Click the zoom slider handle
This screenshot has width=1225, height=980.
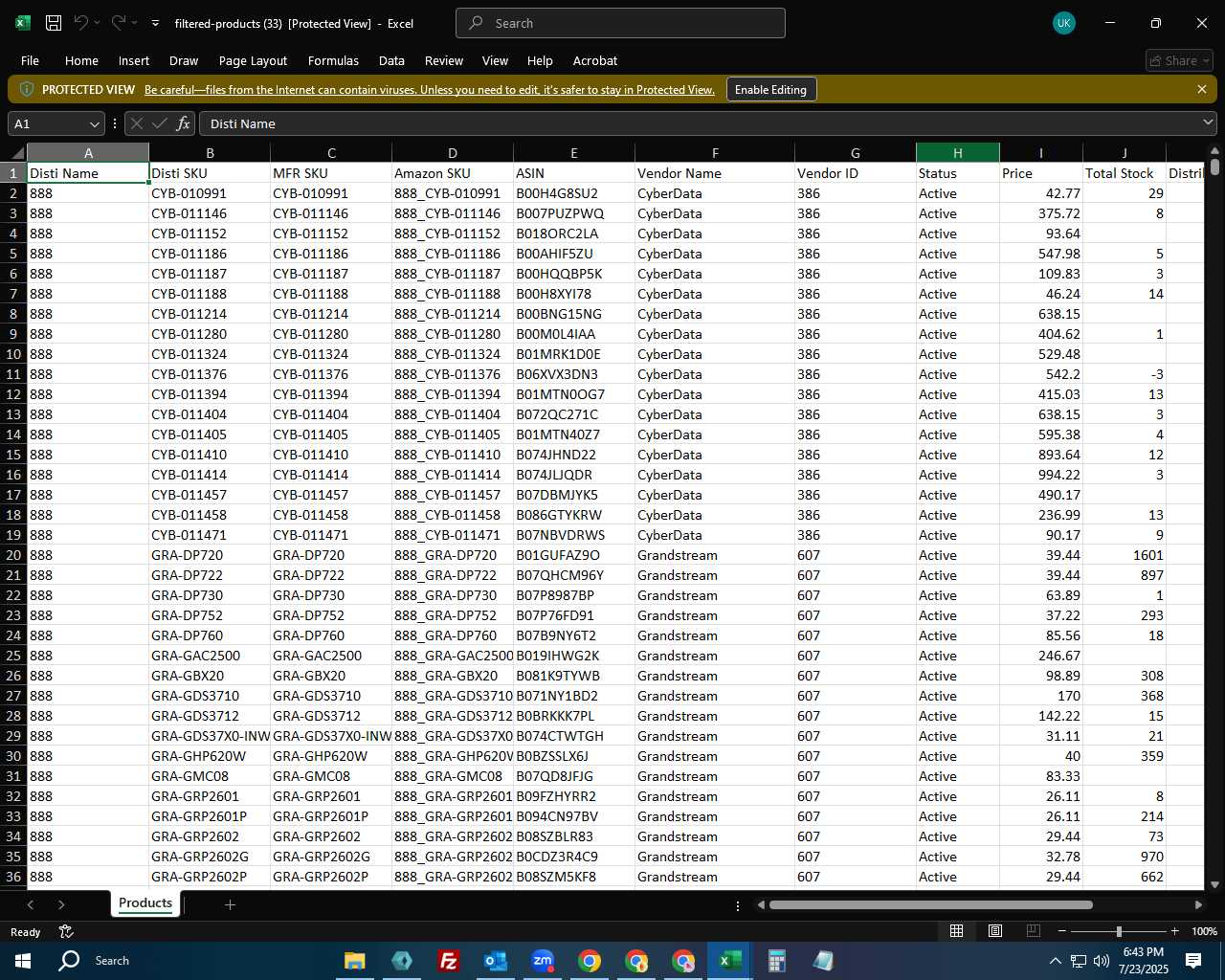click(1118, 931)
